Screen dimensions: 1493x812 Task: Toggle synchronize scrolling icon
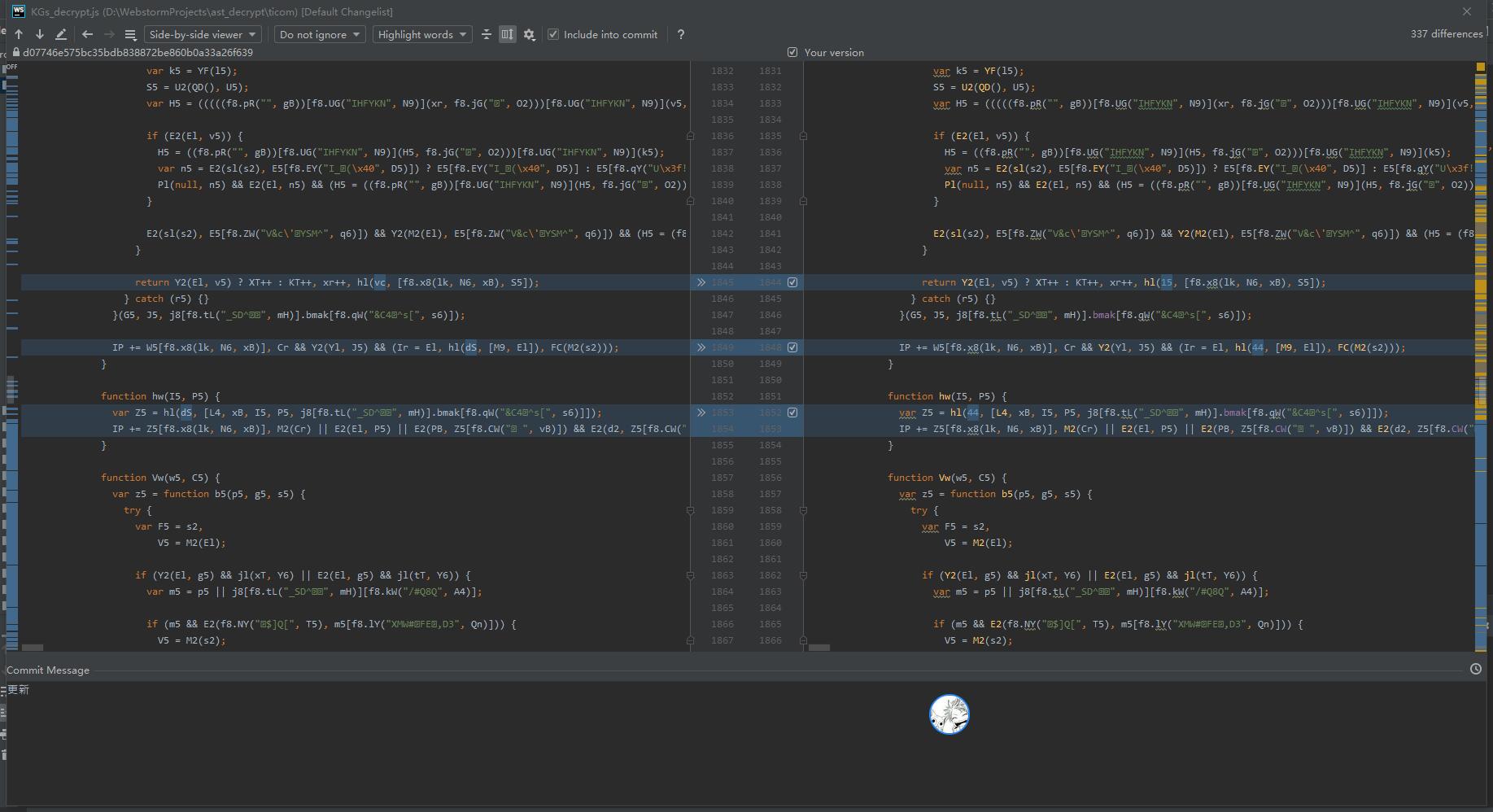(x=507, y=34)
